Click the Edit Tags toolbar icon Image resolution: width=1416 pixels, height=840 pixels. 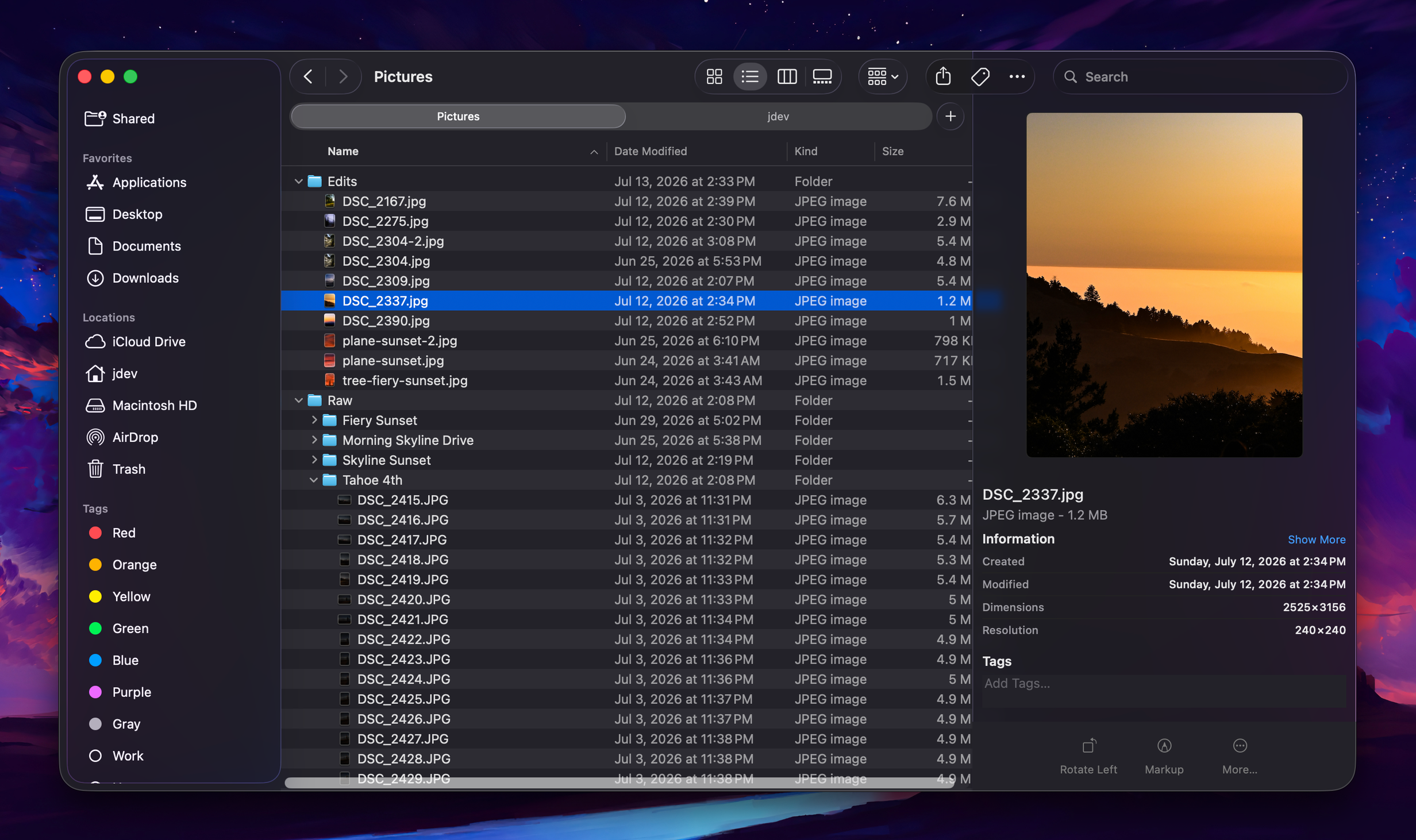(x=980, y=76)
